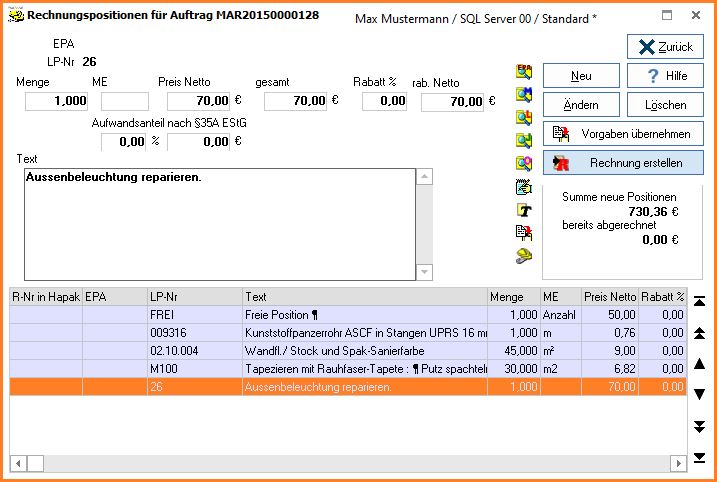Select the Tapezieren mit Rauhfaser-Tapete row
The height and width of the screenshot is (482, 717).
pyautogui.click(x=365, y=369)
